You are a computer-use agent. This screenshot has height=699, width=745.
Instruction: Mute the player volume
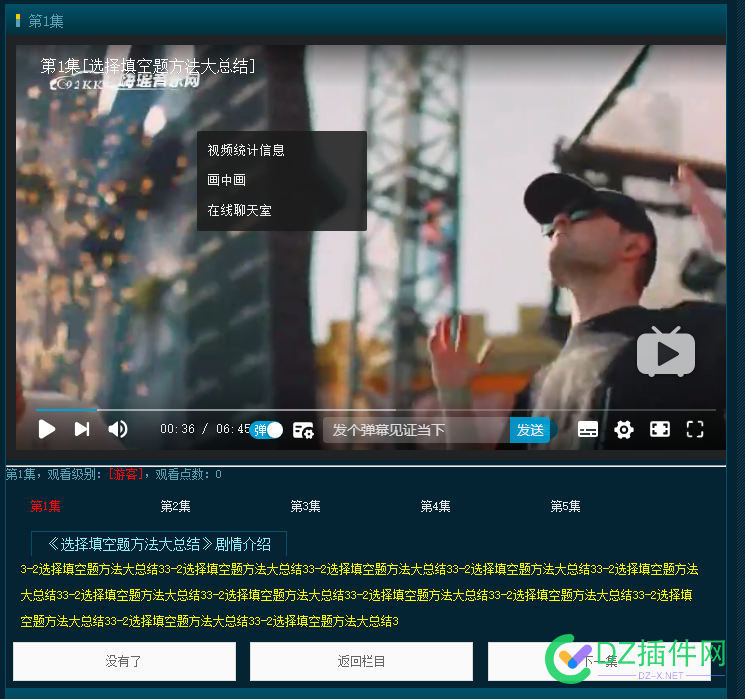118,429
